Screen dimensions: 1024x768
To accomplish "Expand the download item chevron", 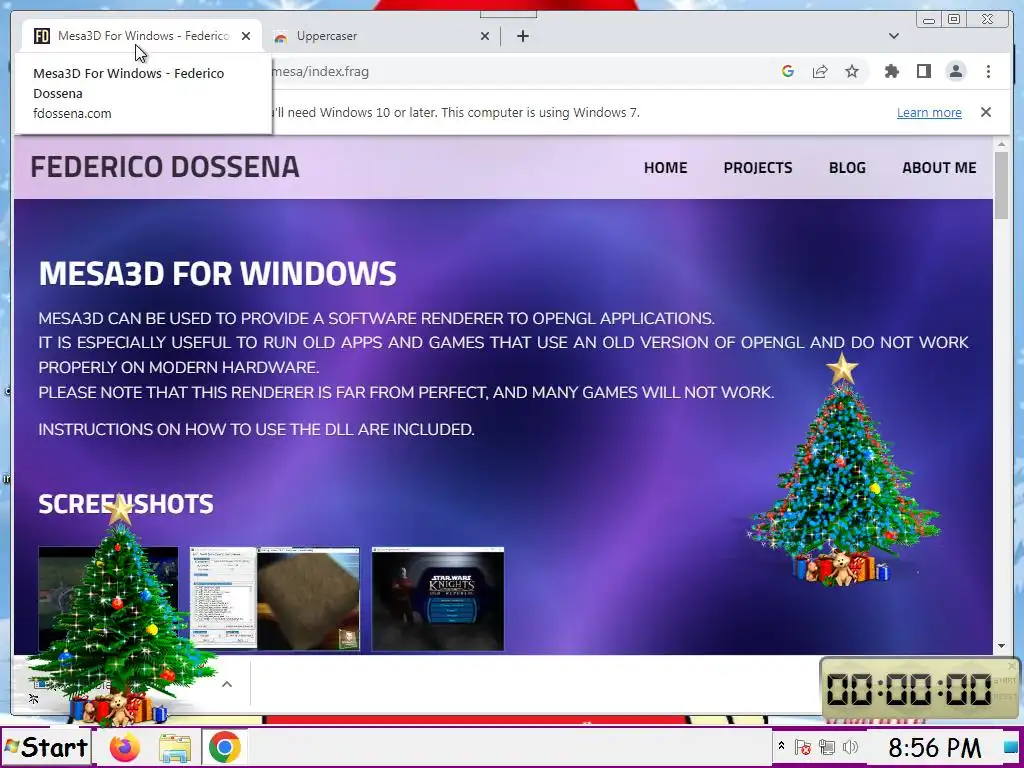I will pos(227,684).
